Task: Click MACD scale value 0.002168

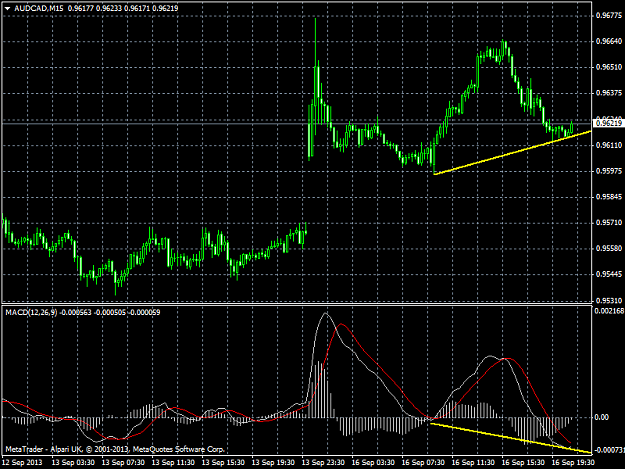Action: pyautogui.click(x=609, y=311)
